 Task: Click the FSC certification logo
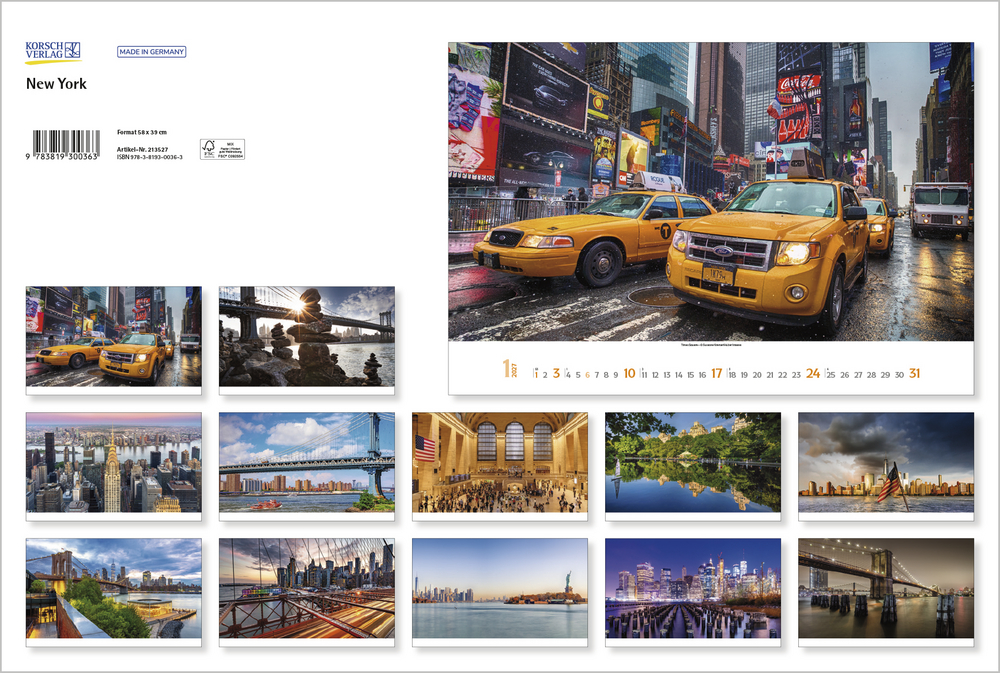[x=222, y=149]
